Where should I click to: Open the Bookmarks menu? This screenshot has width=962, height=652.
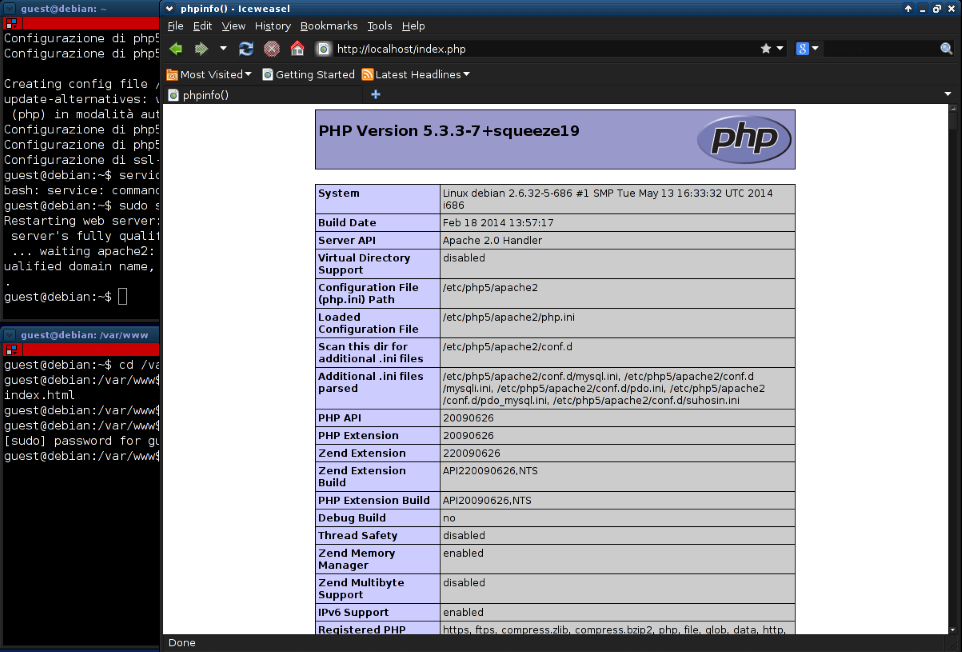click(328, 26)
